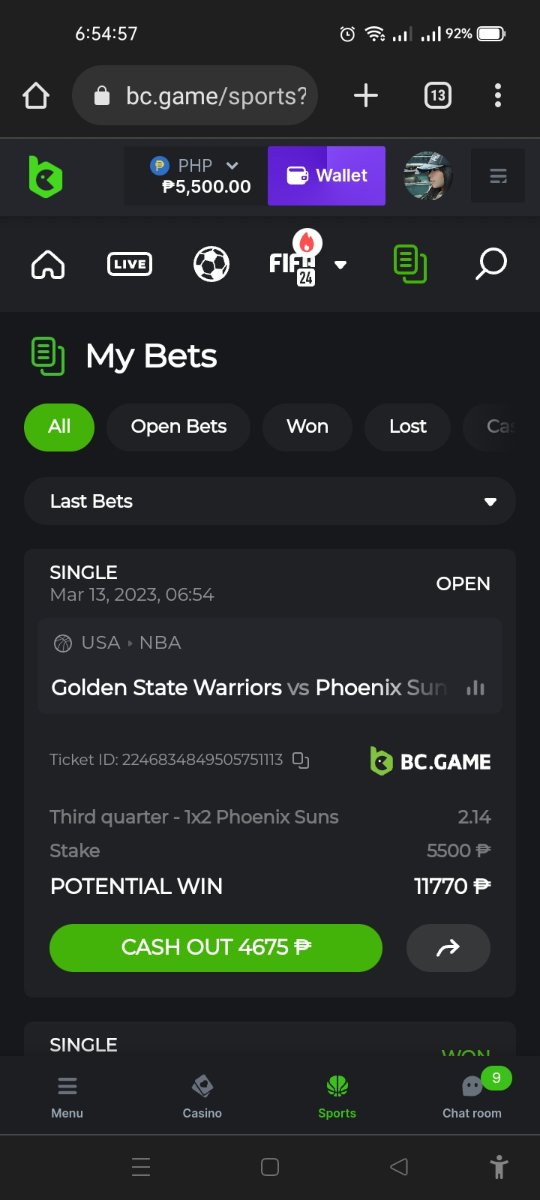Select the soccer ball icon

(x=211, y=265)
